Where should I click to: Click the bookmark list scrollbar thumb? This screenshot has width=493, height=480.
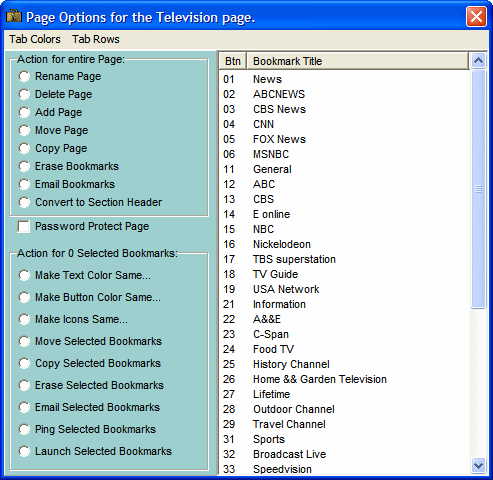coord(478,189)
